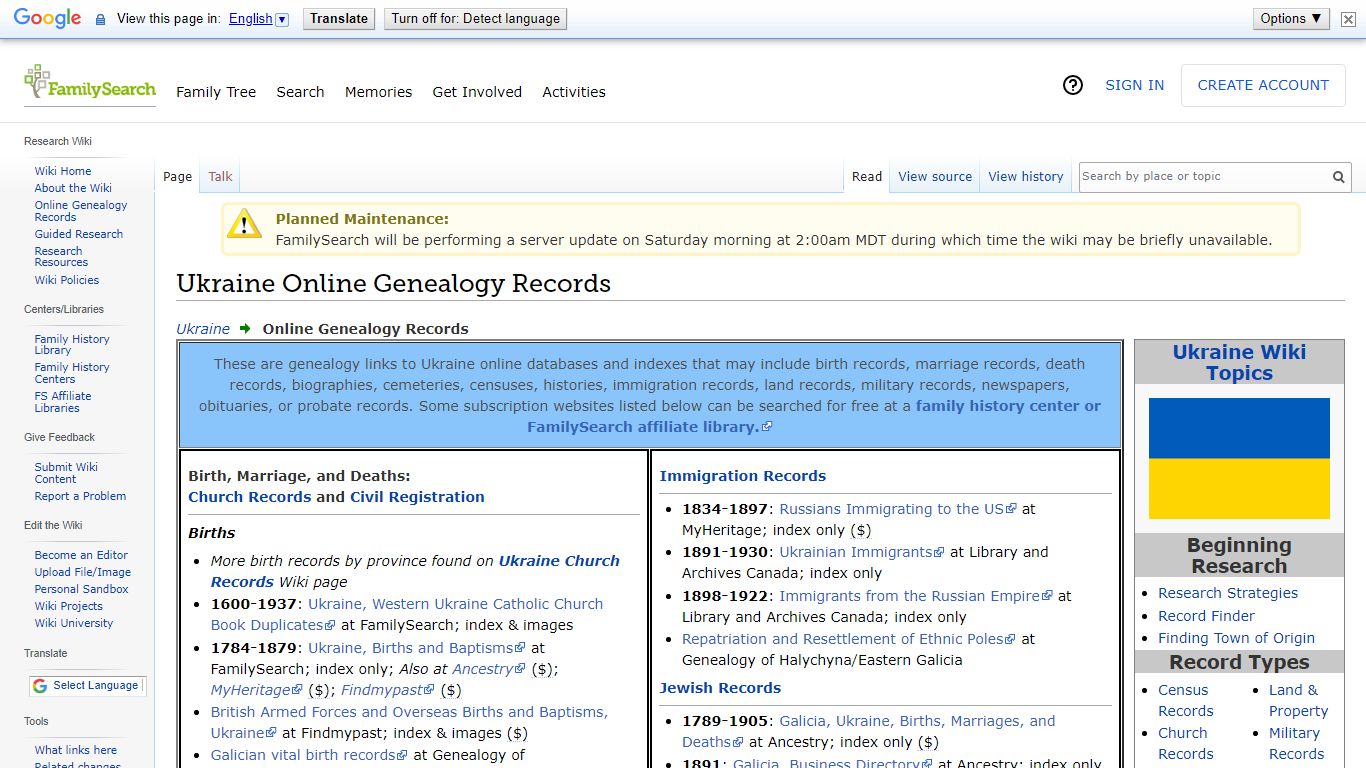Click the Planned Maintenance warning icon
This screenshot has height=768, width=1366.
[244, 224]
